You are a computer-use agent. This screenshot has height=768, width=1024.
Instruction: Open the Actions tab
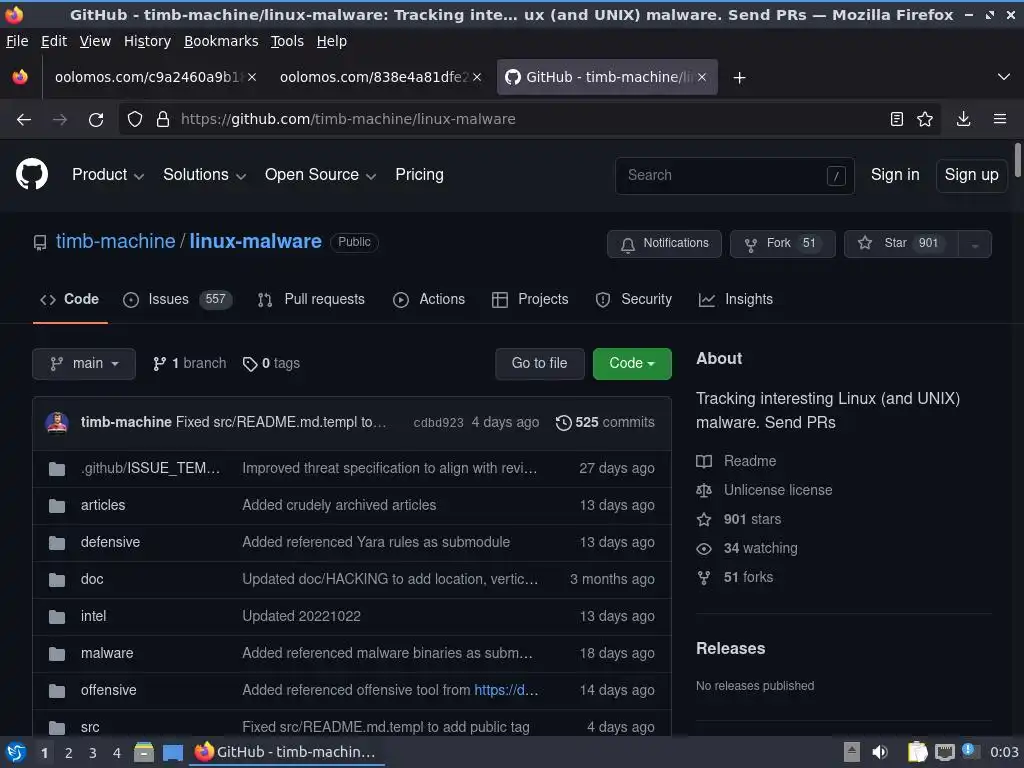point(428,300)
